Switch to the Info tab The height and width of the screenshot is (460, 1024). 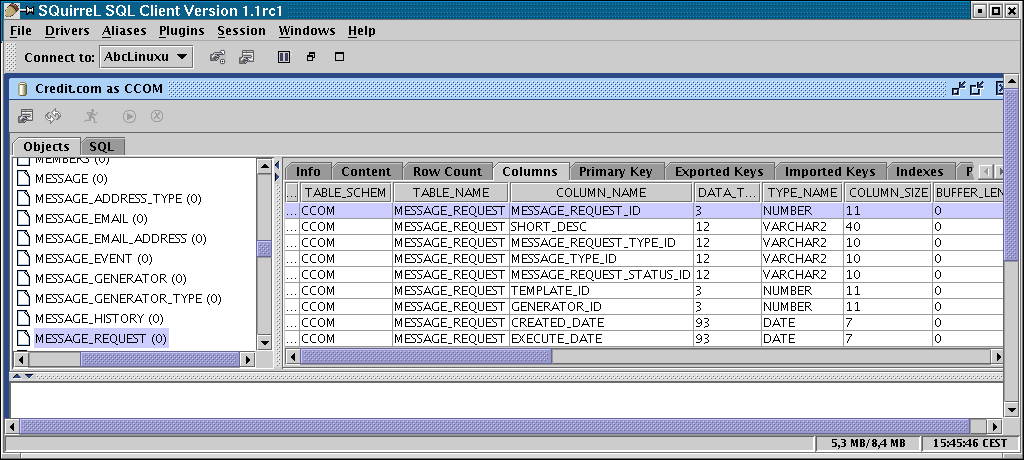(x=308, y=172)
